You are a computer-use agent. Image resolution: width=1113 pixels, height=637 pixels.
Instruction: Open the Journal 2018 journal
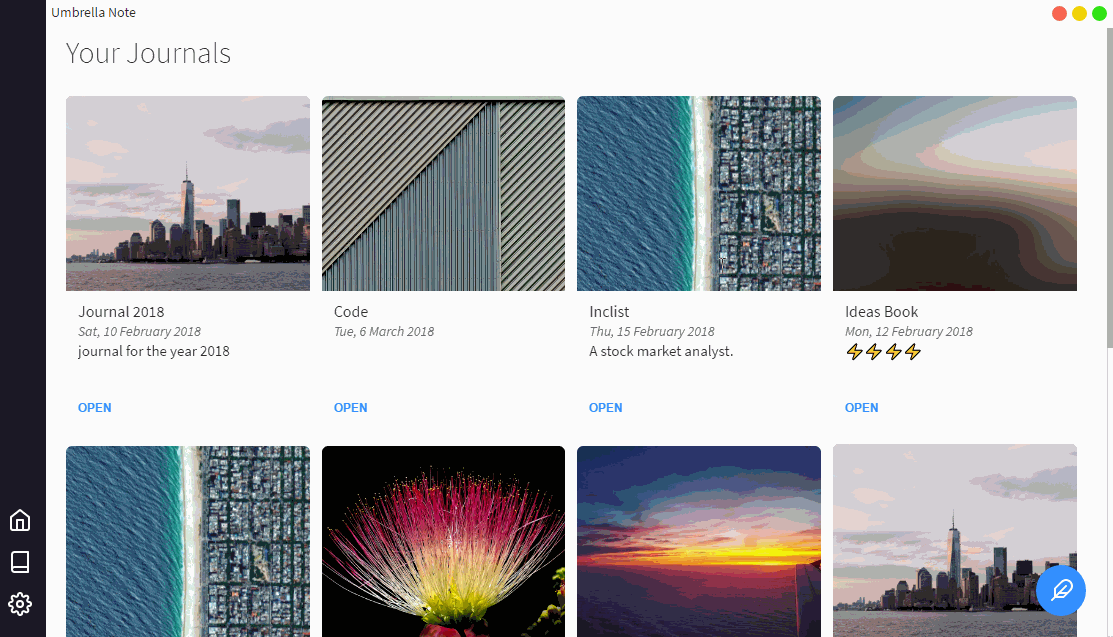pos(94,408)
